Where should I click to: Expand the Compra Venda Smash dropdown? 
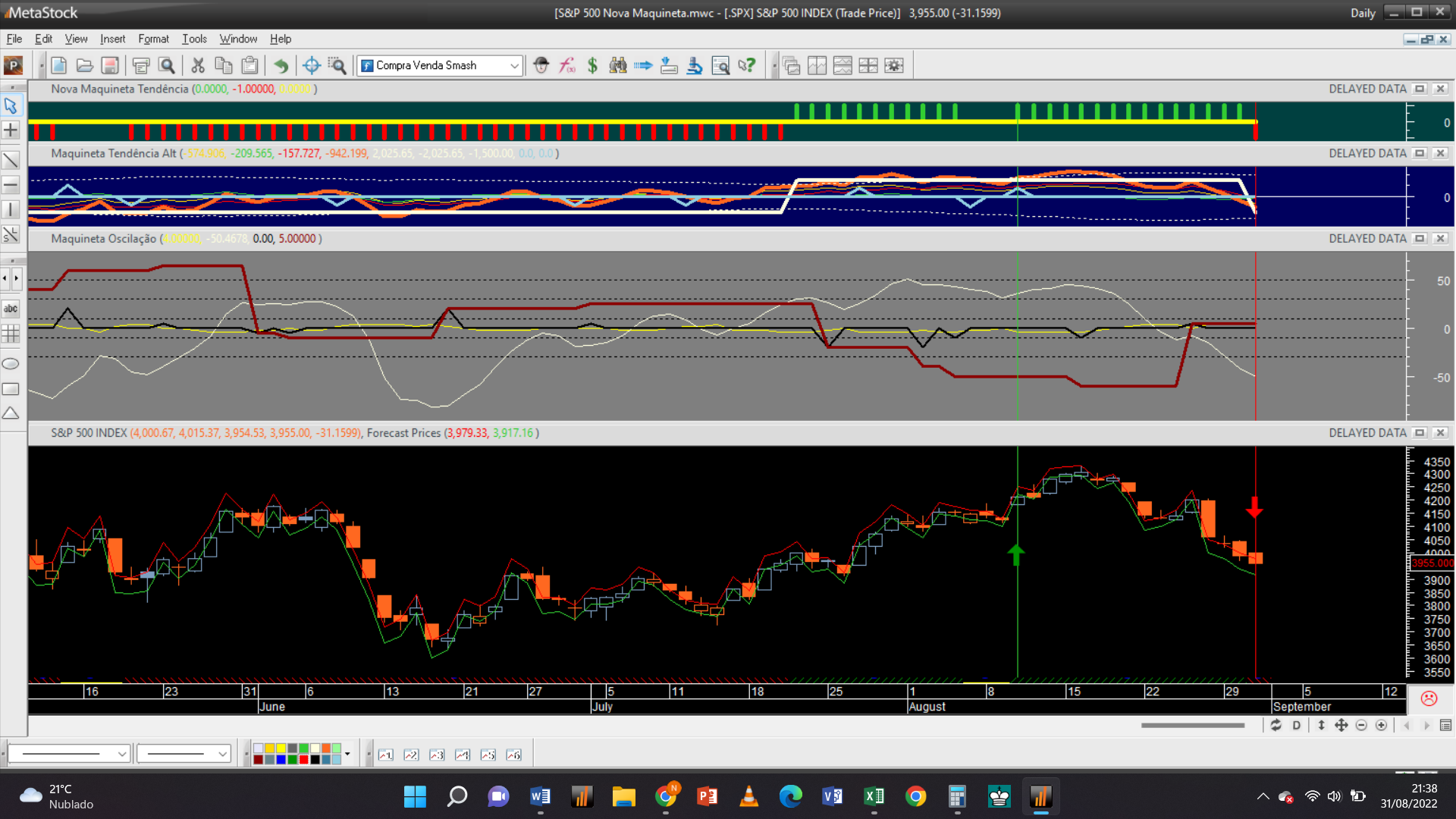tap(514, 66)
